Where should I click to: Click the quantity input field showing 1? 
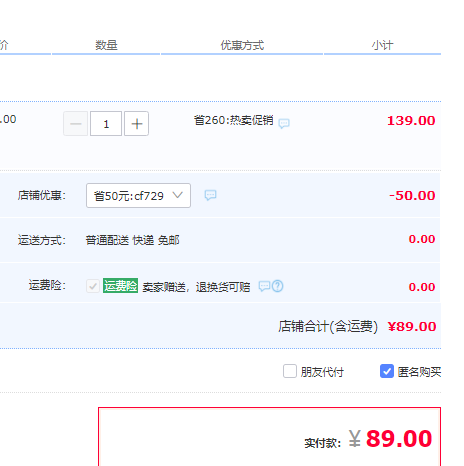coord(106,124)
